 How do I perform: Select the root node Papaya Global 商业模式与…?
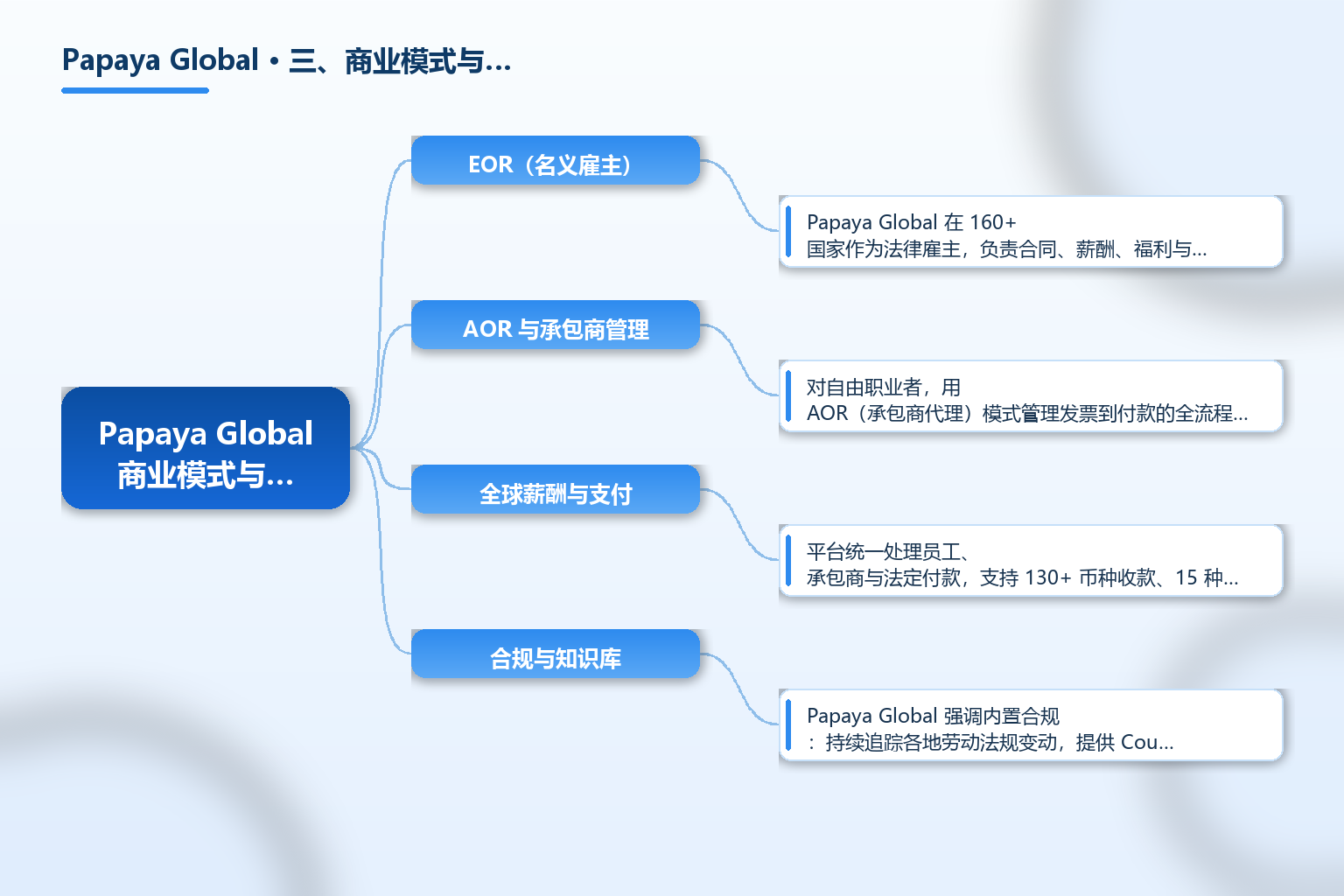[x=206, y=448]
